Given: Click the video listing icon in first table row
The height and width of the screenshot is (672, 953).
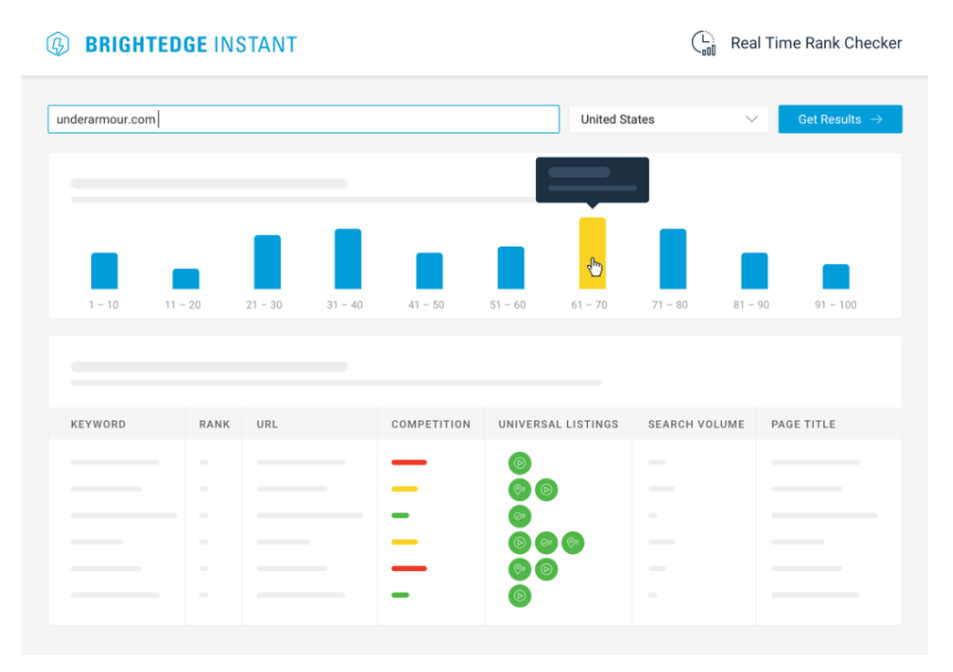Looking at the screenshot, I should coord(519,463).
